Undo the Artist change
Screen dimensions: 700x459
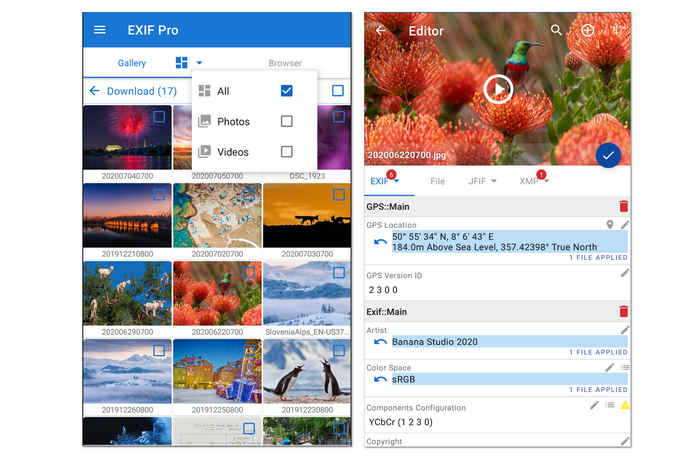[380, 342]
